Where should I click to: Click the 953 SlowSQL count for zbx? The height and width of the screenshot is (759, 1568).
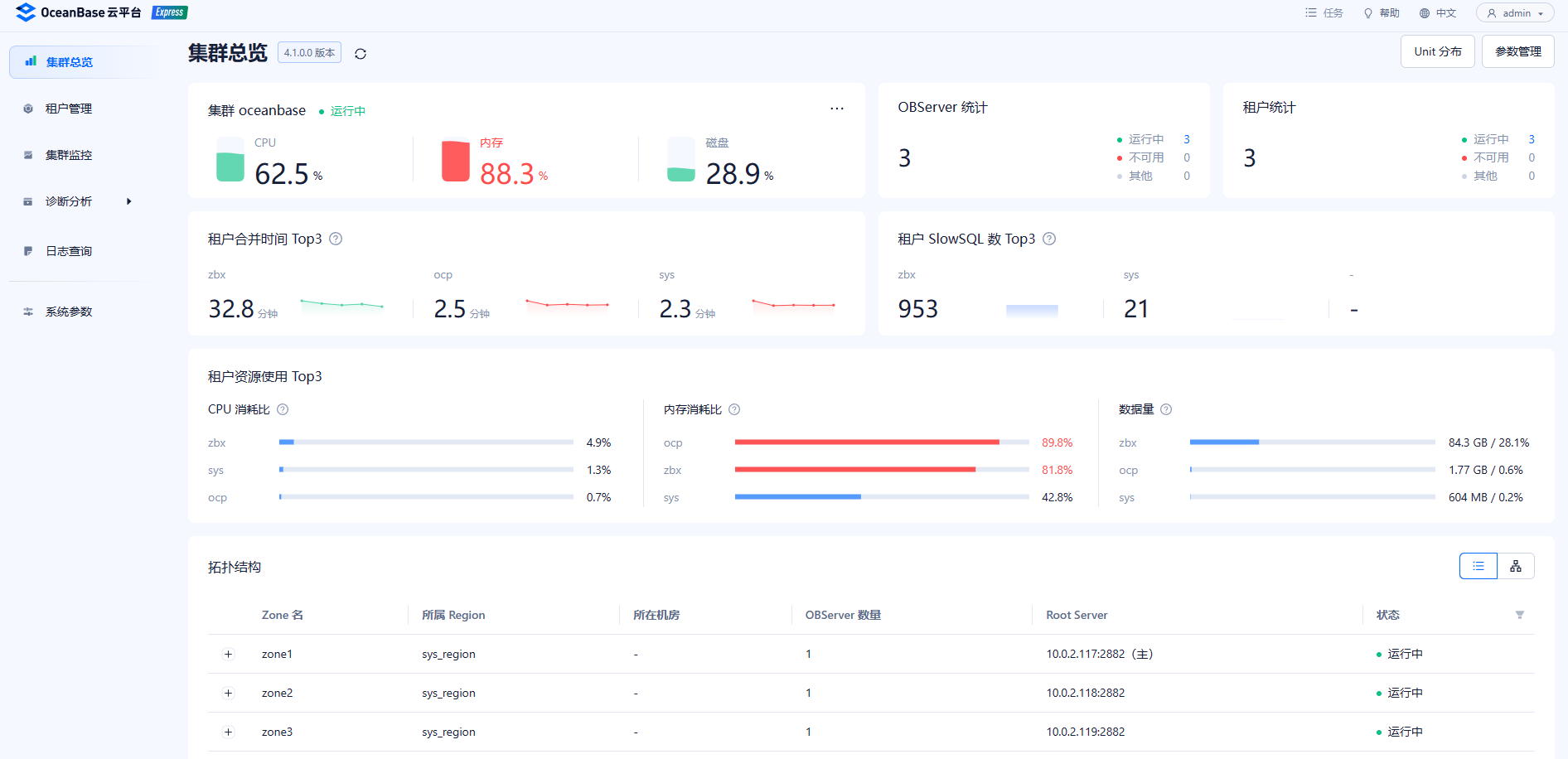tap(918, 309)
